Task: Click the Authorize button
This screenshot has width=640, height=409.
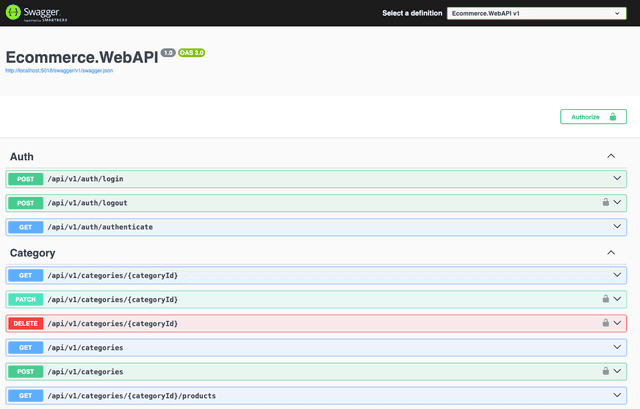Action: pyautogui.click(x=592, y=117)
